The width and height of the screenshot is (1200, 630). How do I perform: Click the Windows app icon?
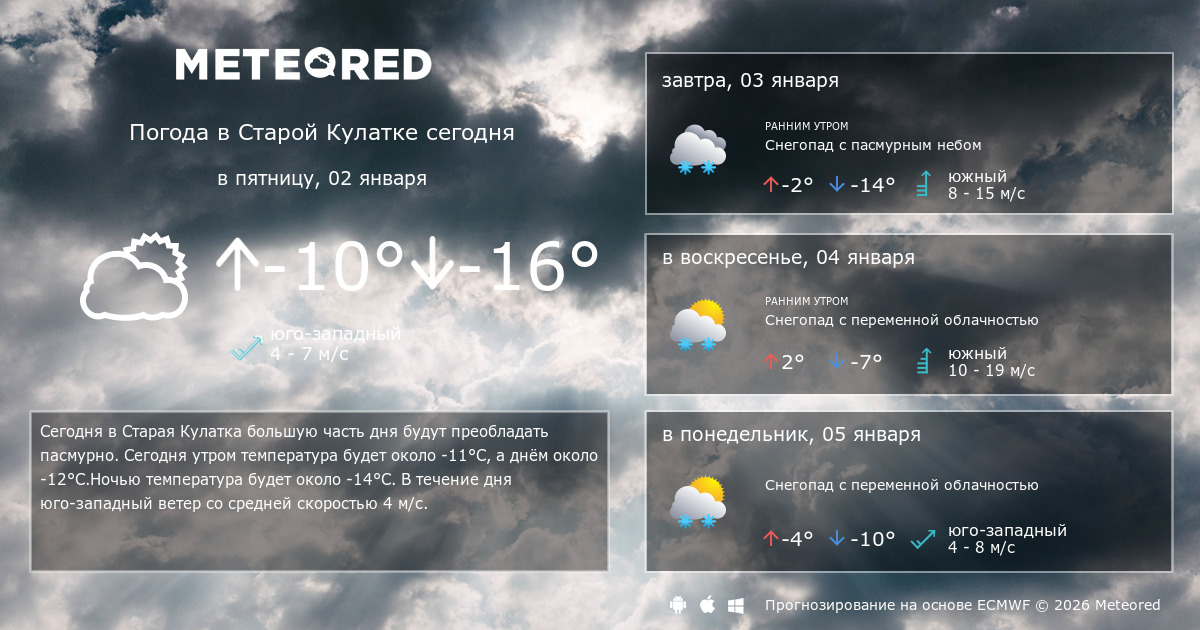[736, 605]
